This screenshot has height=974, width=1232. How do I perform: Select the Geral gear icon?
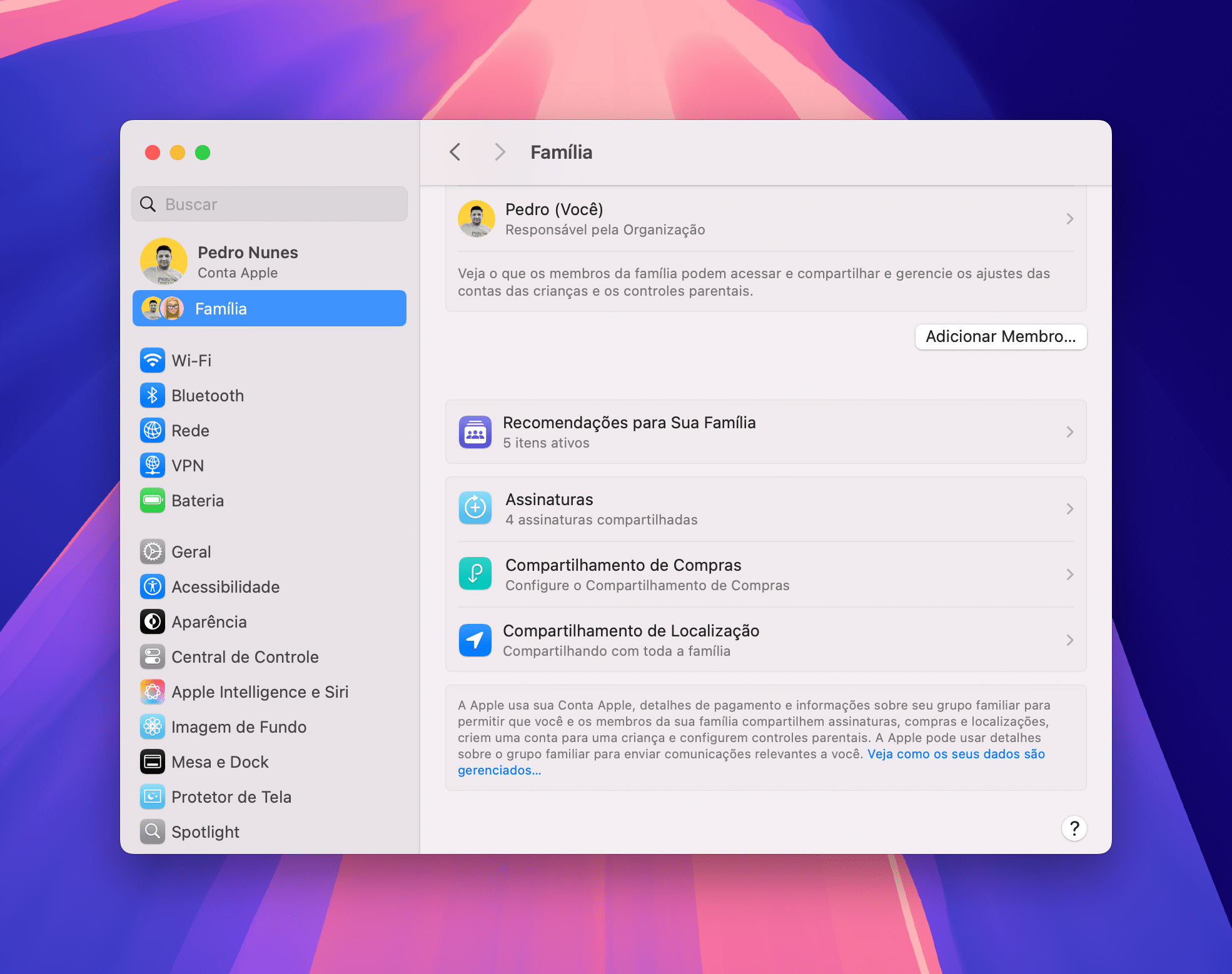153,552
